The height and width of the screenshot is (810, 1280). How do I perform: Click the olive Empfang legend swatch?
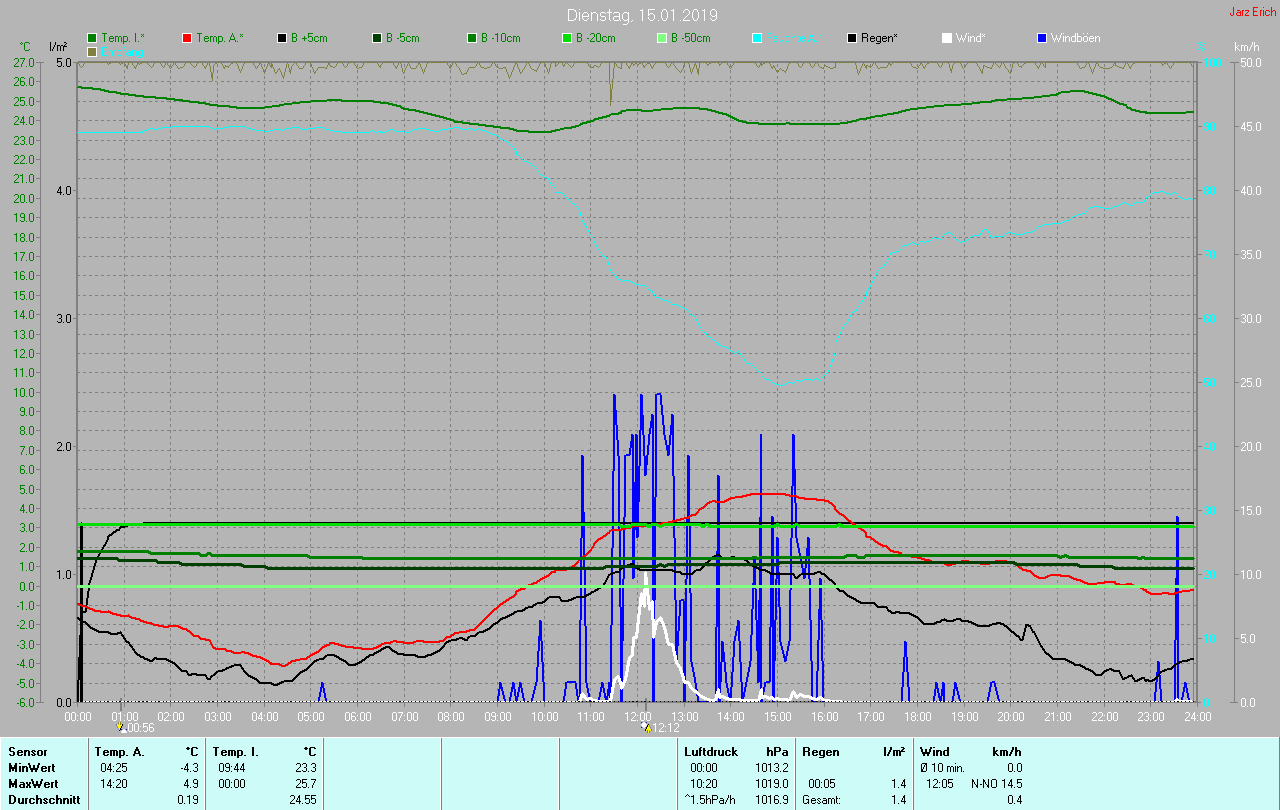[x=93, y=51]
